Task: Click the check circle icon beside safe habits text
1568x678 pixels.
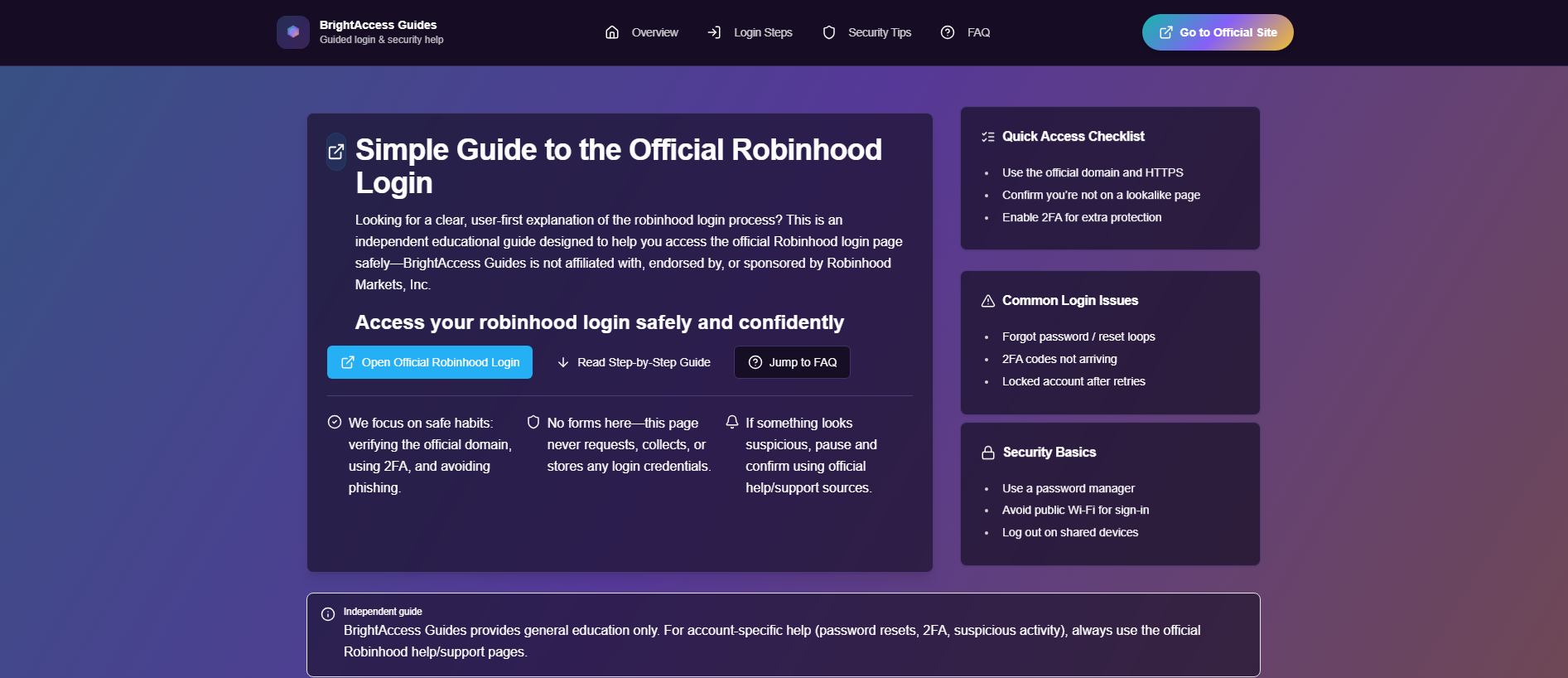Action: pyautogui.click(x=335, y=422)
